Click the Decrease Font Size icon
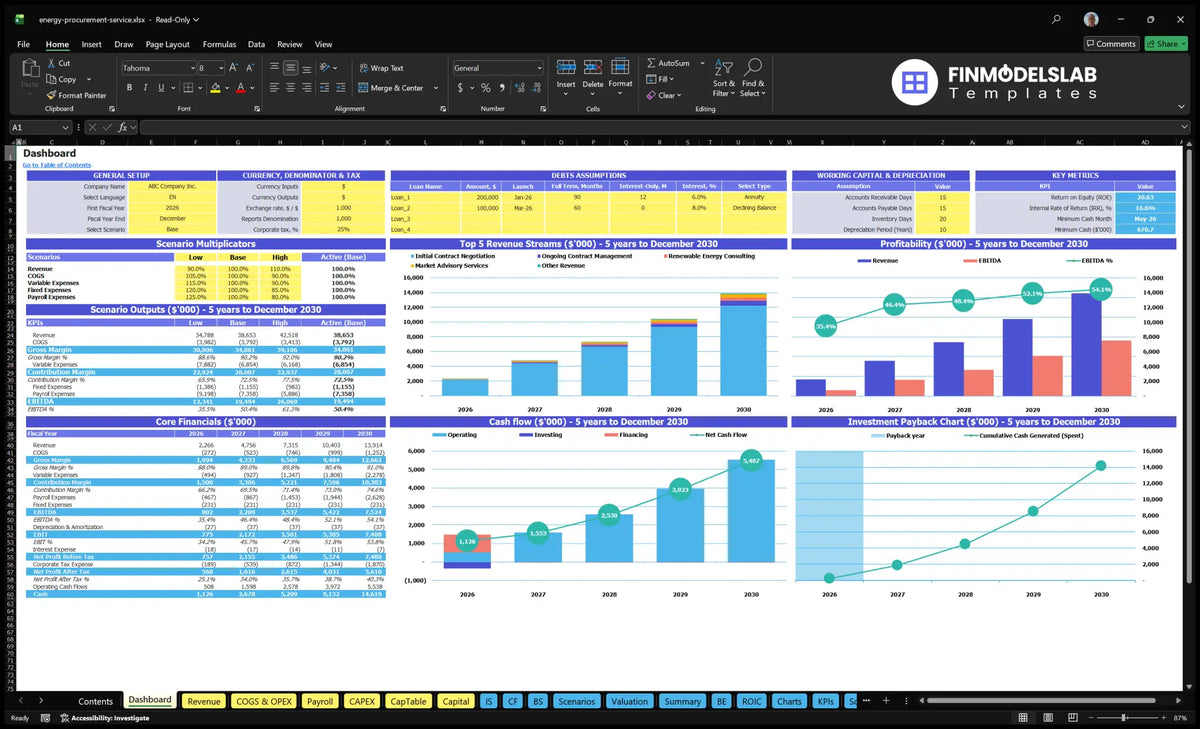Image resolution: width=1200 pixels, height=729 pixels. pyautogui.click(x=249, y=68)
